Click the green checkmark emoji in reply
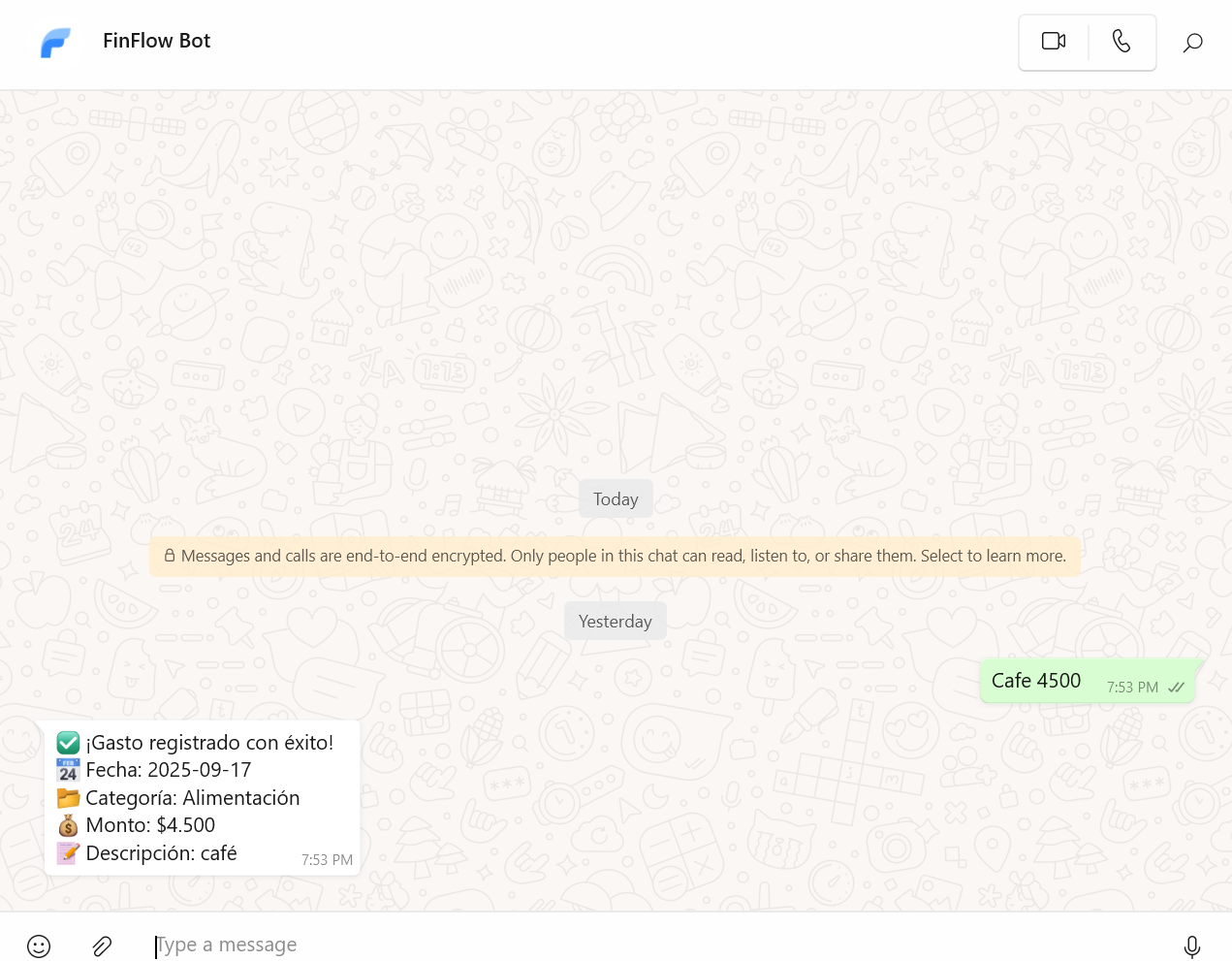The image size is (1232, 961). 68,743
